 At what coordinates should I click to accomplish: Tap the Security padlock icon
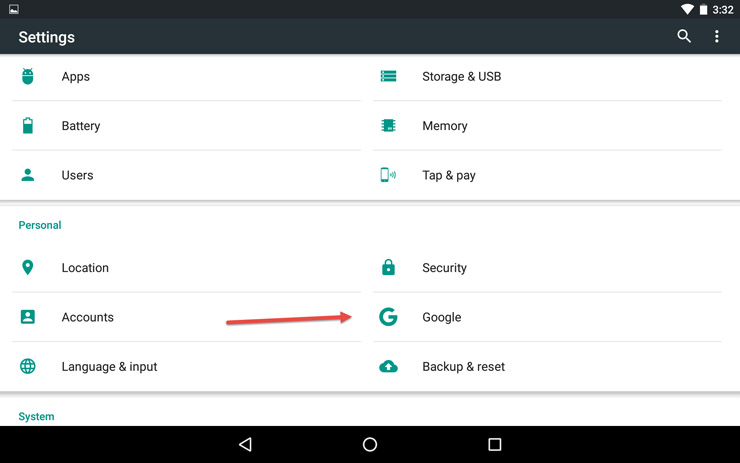point(388,267)
